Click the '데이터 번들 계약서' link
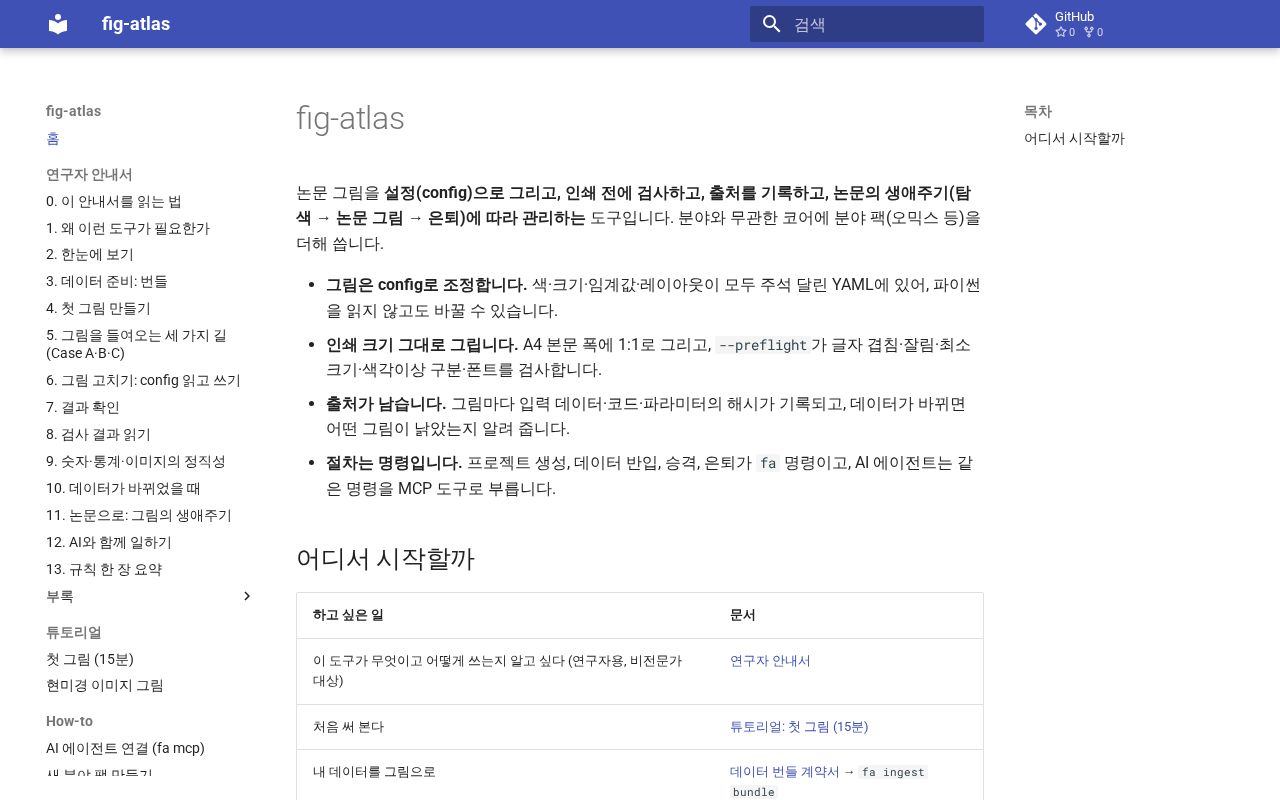Screen dimensions: 1280x800 coord(784,772)
